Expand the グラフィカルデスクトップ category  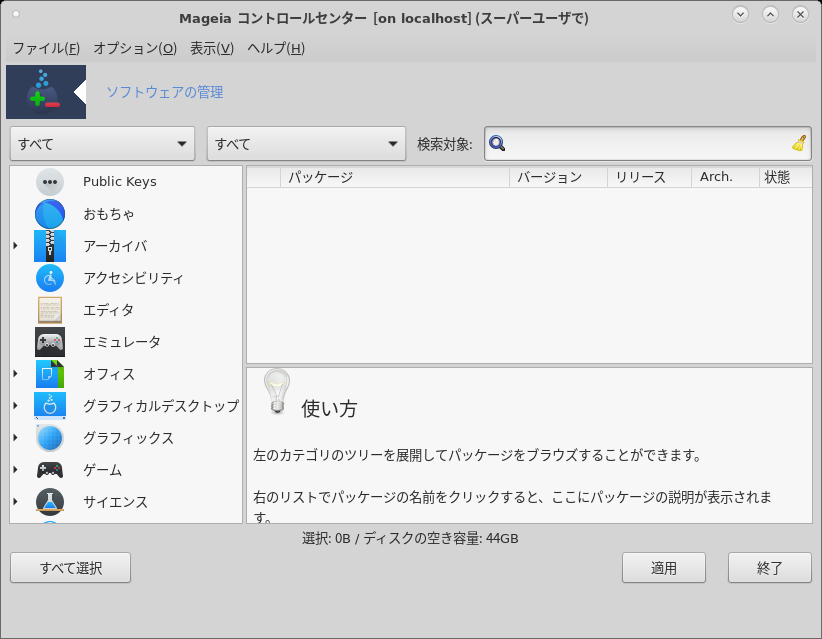coord(15,405)
